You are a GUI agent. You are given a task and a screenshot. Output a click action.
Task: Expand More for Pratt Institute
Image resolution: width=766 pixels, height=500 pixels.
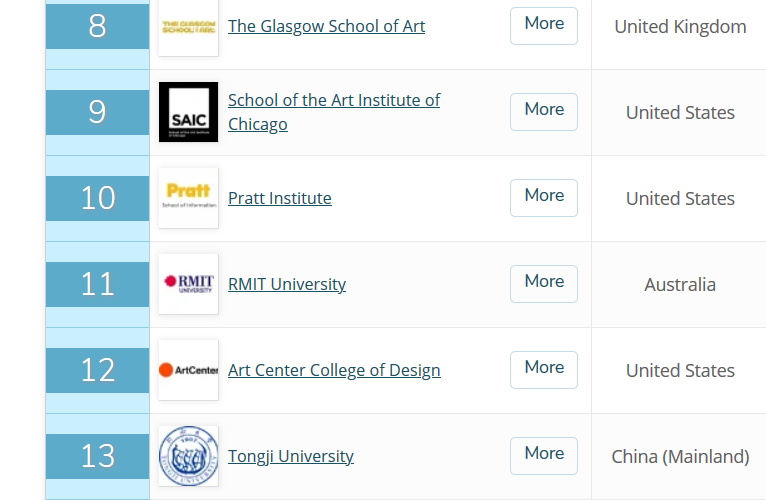[544, 197]
